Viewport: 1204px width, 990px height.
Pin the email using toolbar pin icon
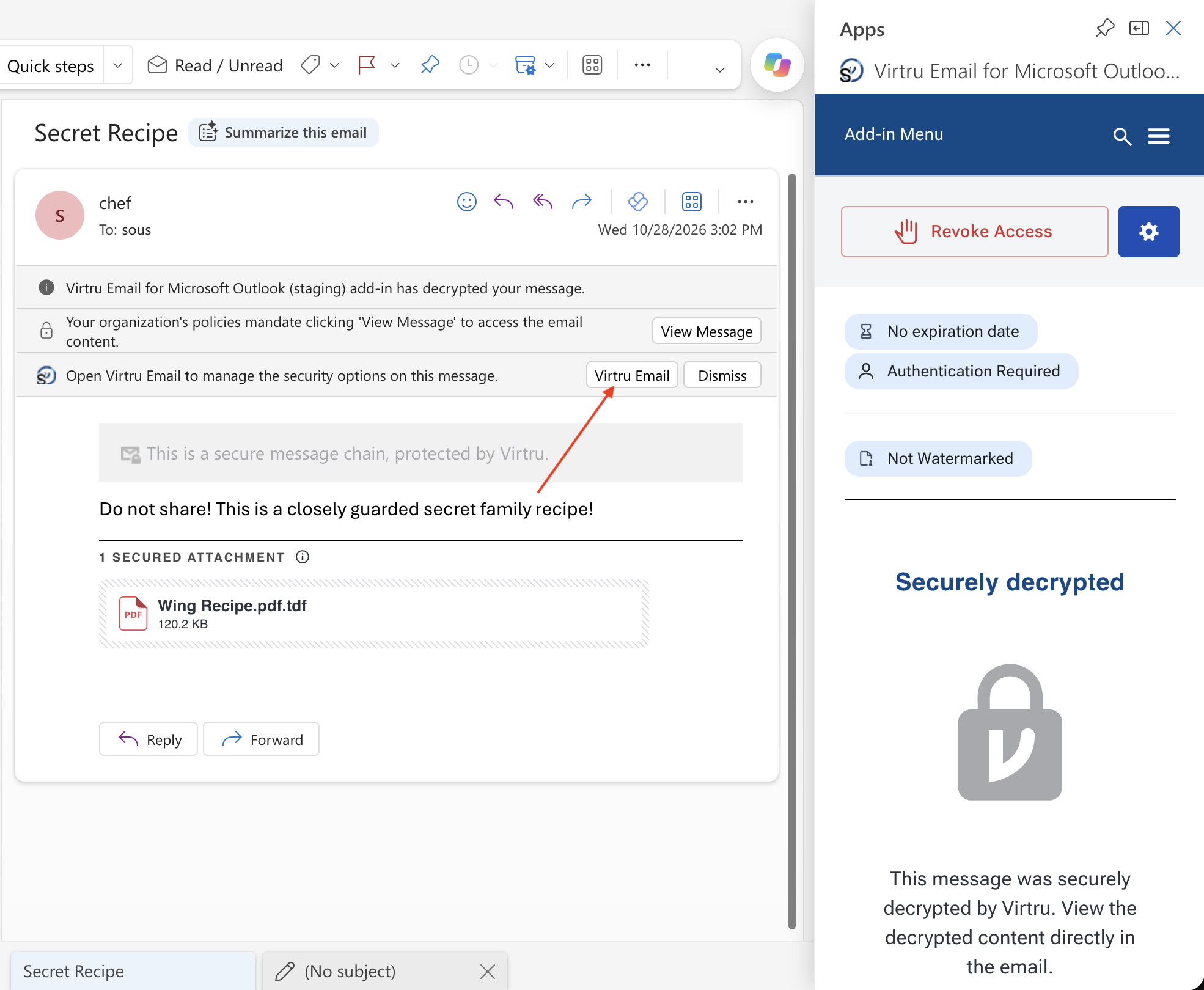click(x=430, y=65)
